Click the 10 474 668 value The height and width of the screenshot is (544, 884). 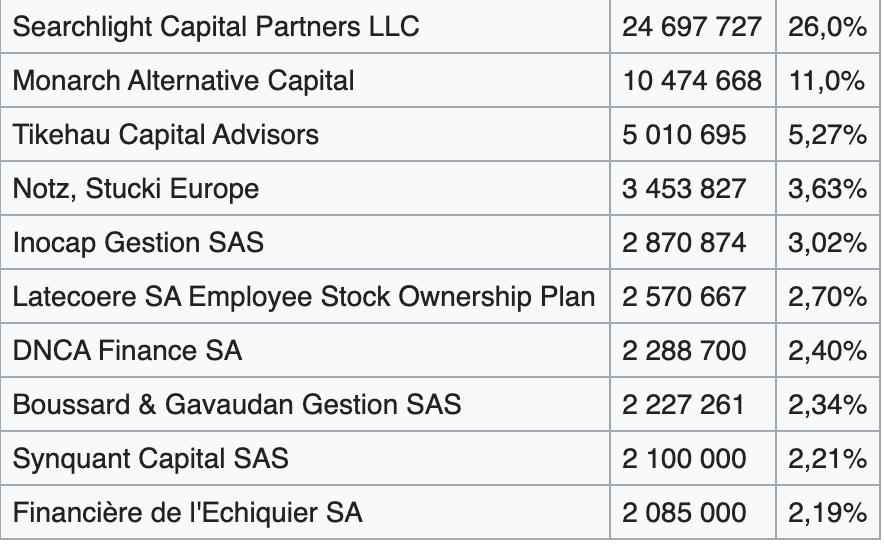pyautogui.click(x=693, y=80)
